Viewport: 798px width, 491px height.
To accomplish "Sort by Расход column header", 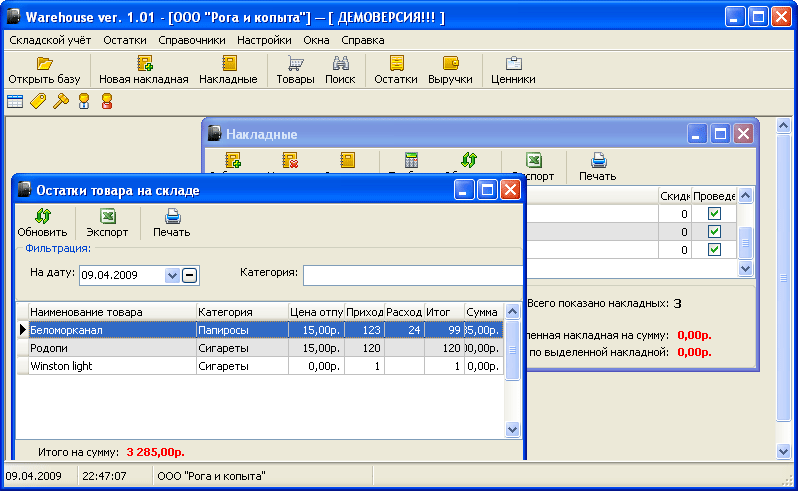I will (x=404, y=312).
